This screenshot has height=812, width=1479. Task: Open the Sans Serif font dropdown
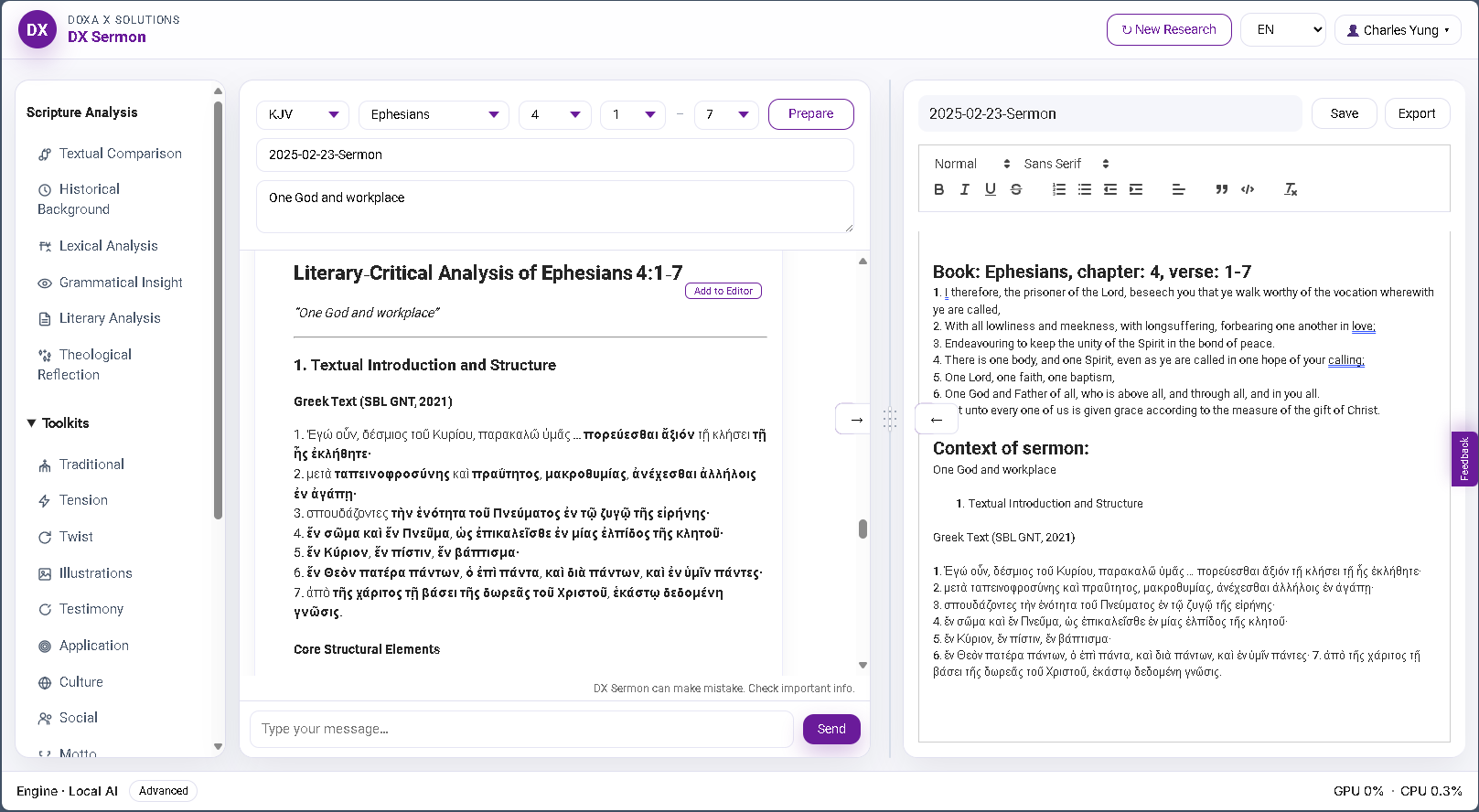pyautogui.click(x=1066, y=164)
